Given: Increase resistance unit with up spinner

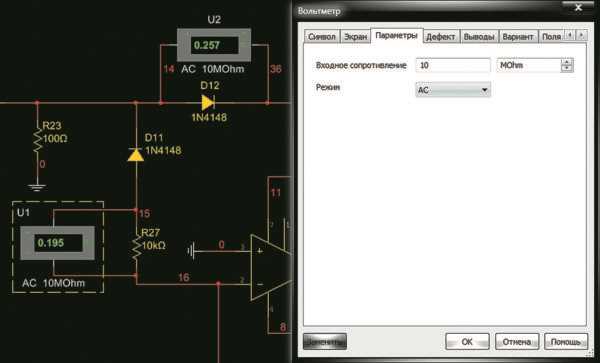Looking at the screenshot, I should (567, 62).
